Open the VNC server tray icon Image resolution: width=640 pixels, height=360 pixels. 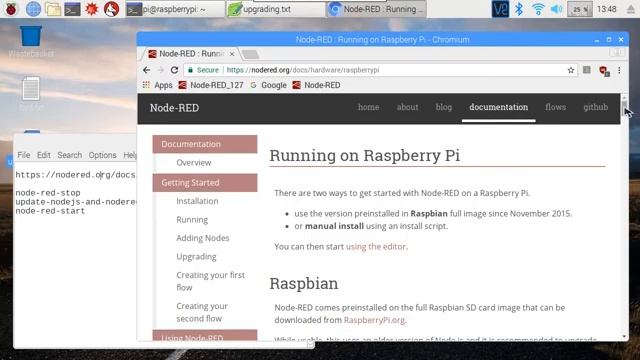(x=500, y=9)
